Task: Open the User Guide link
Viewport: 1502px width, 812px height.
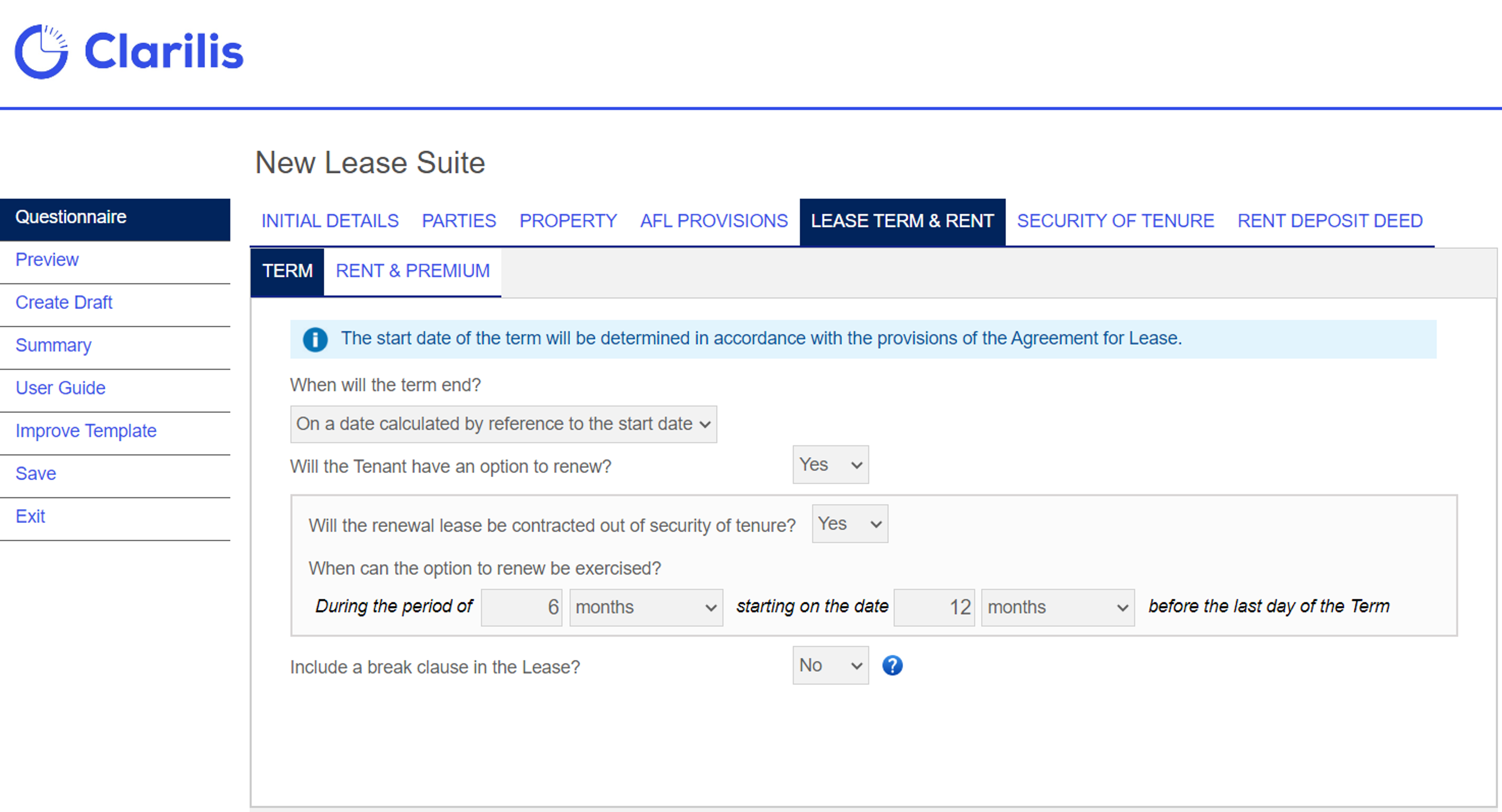Action: pos(60,388)
